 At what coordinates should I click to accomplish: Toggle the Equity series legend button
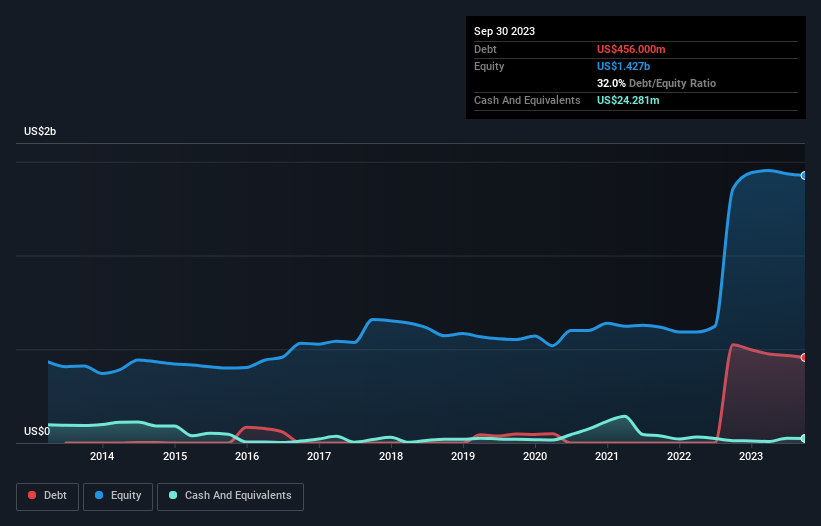click(118, 496)
